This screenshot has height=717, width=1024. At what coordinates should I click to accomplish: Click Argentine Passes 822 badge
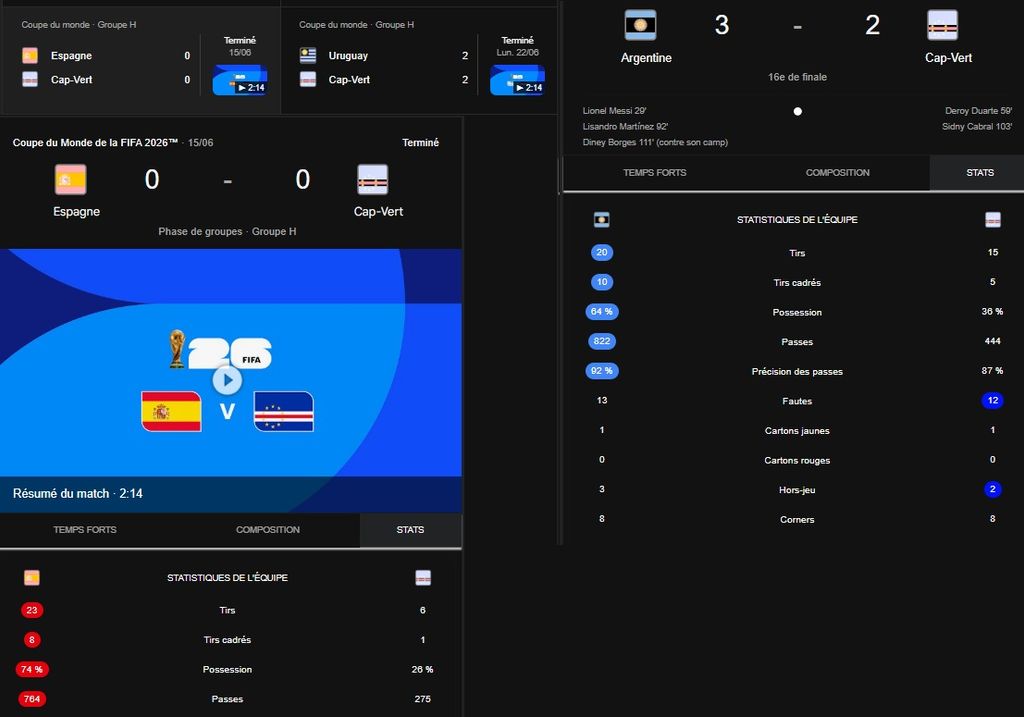[x=601, y=341]
